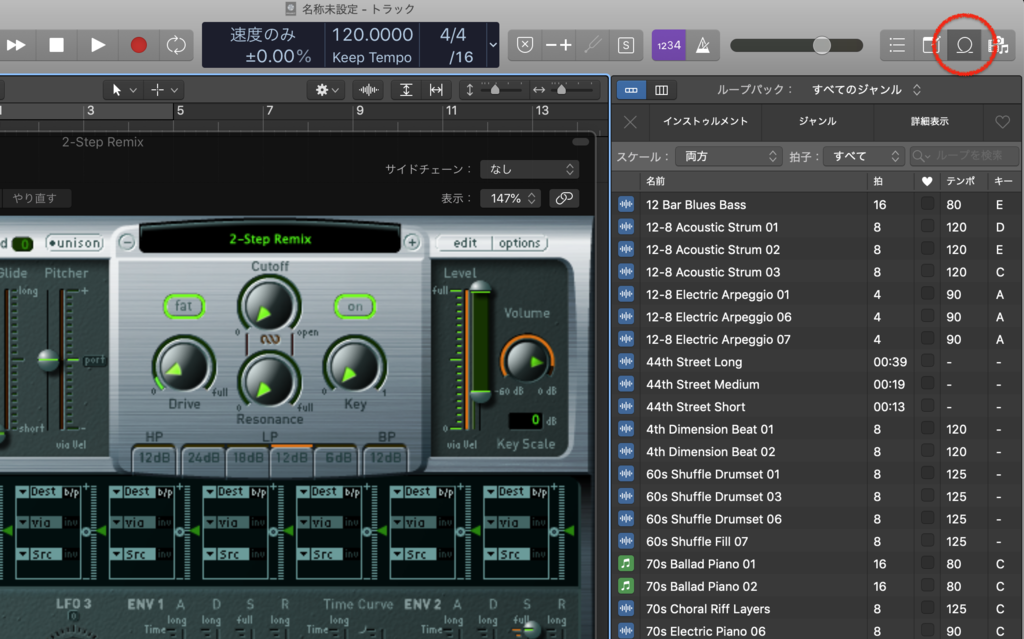Toggle cycle mode loop button
The height and width of the screenshot is (639, 1024).
pyautogui.click(x=176, y=45)
